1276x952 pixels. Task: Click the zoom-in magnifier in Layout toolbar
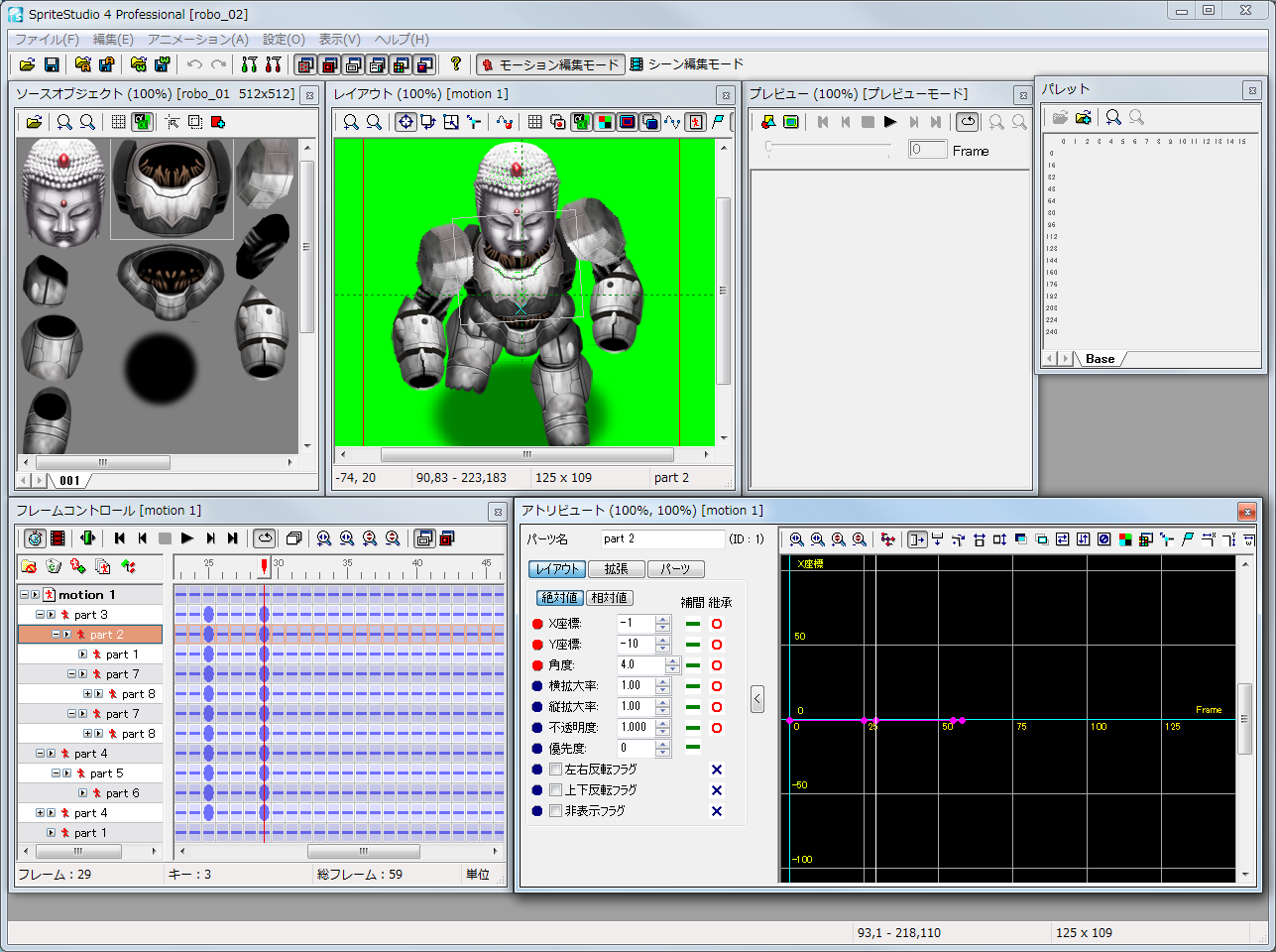351,122
